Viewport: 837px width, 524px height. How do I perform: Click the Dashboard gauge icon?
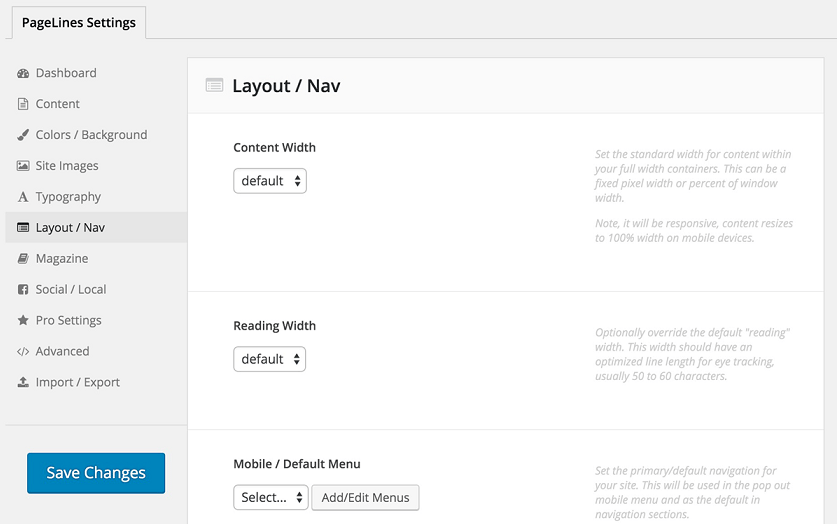click(x=23, y=73)
